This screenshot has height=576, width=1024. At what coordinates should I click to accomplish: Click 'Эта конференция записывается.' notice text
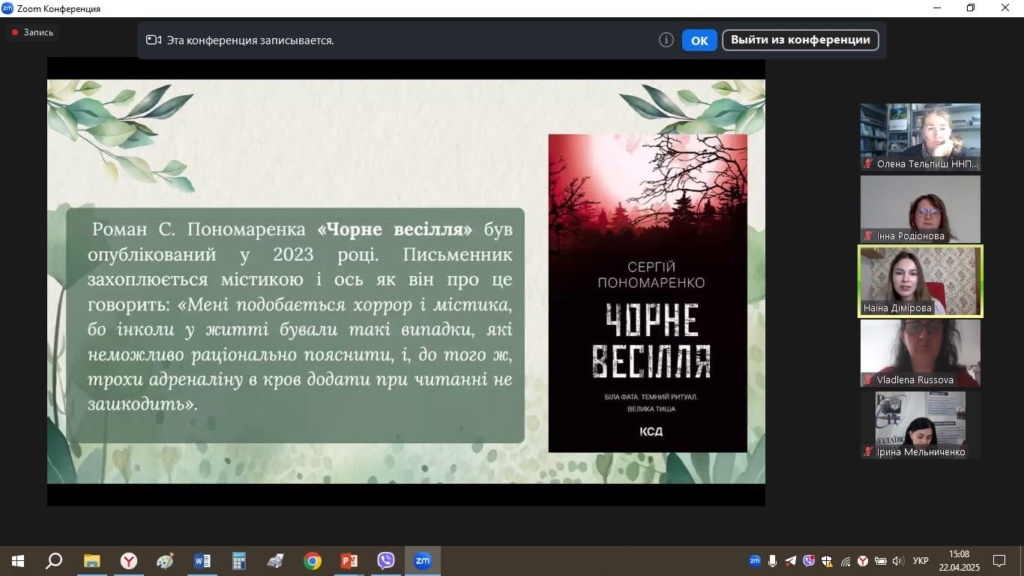click(x=250, y=40)
